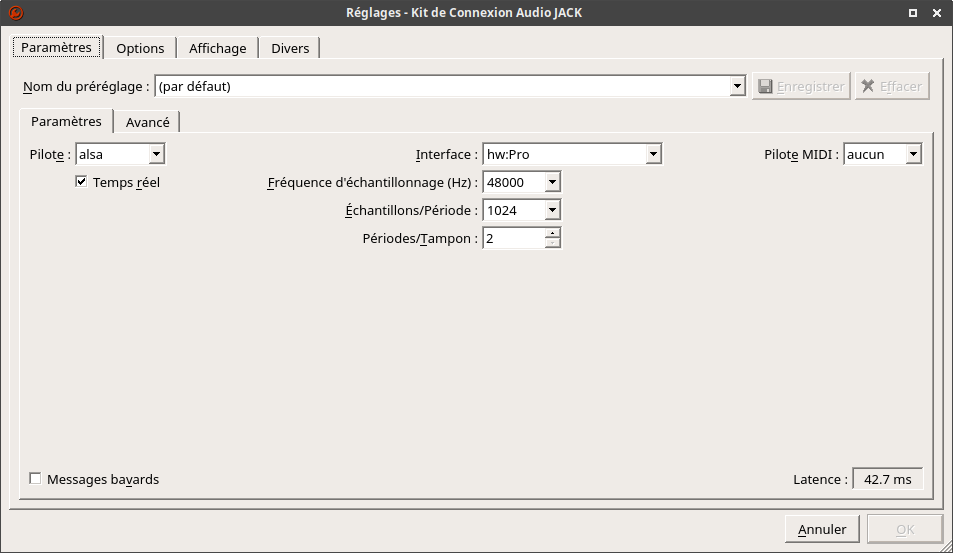This screenshot has height=553, width=953.
Task: Decrease Périodes/Tampon with down arrow
Action: pos(552,243)
